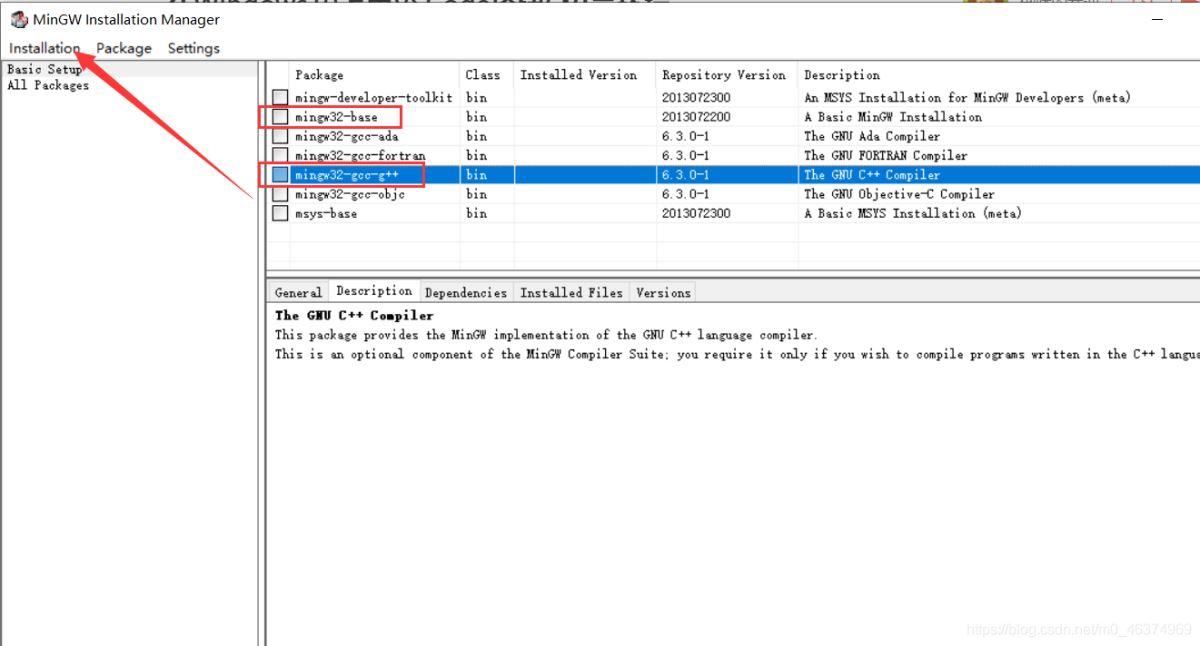The height and width of the screenshot is (646, 1200).
Task: Mark checkbox for mingw-developer-toolkit
Action: pyautogui.click(x=280, y=98)
